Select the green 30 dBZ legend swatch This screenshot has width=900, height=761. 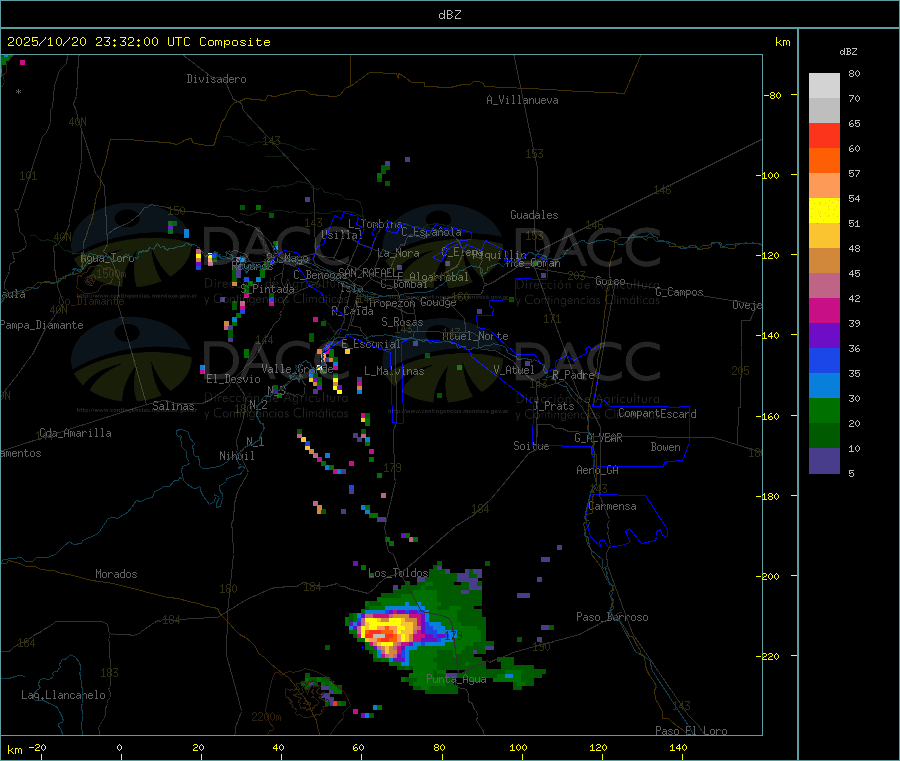(824, 410)
